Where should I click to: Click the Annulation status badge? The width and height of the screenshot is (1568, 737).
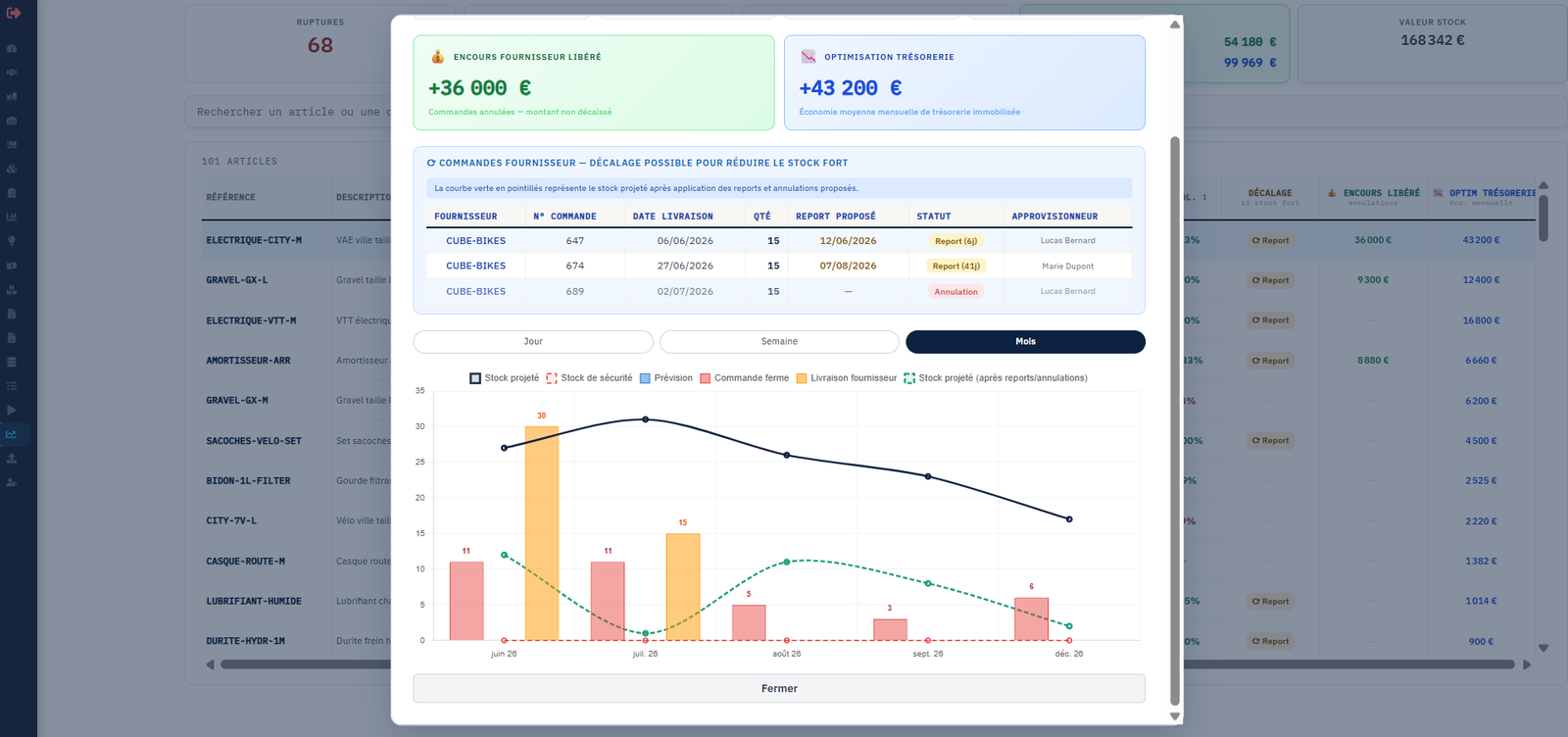(955, 292)
